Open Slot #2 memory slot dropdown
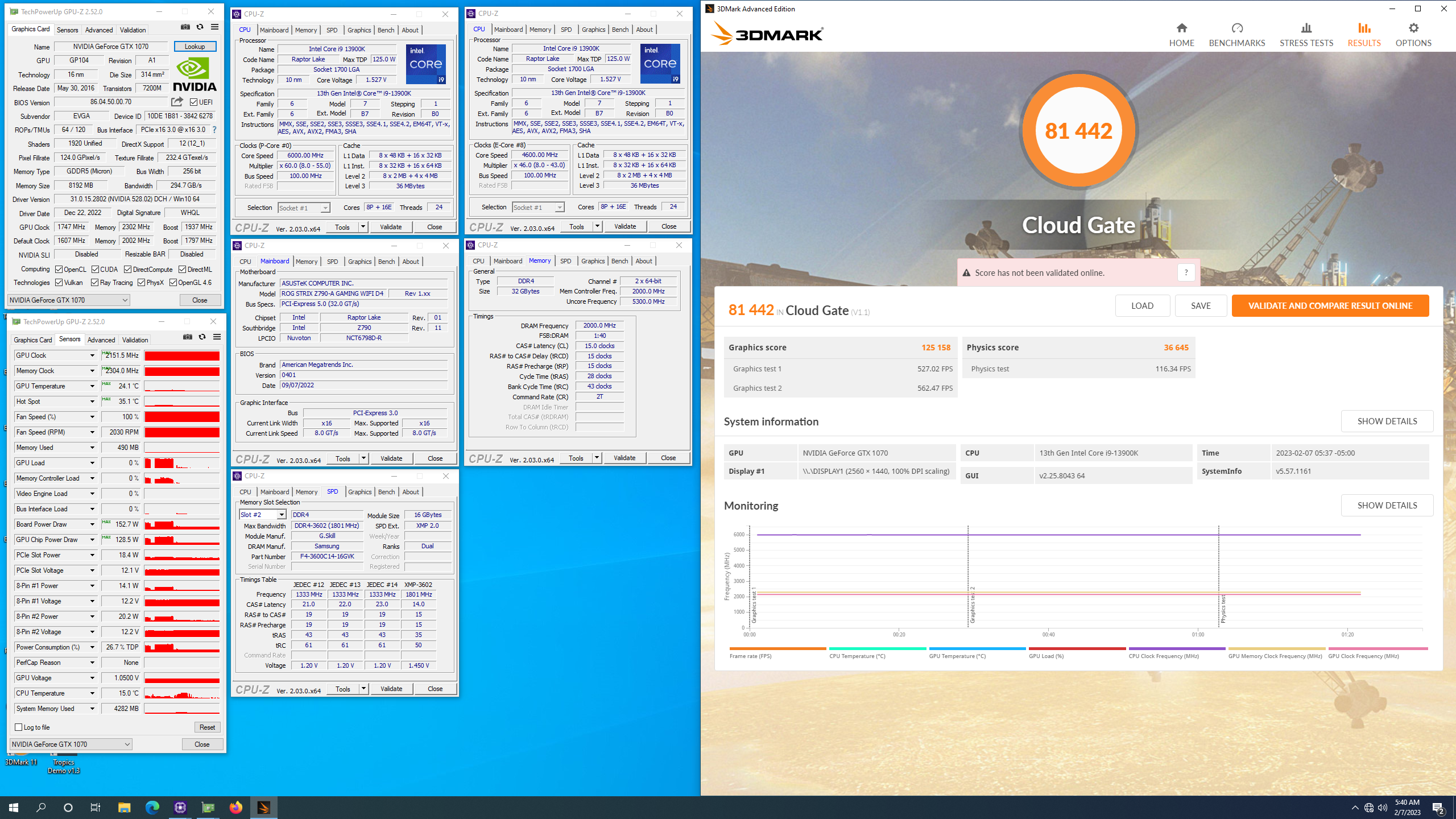 click(x=263, y=515)
